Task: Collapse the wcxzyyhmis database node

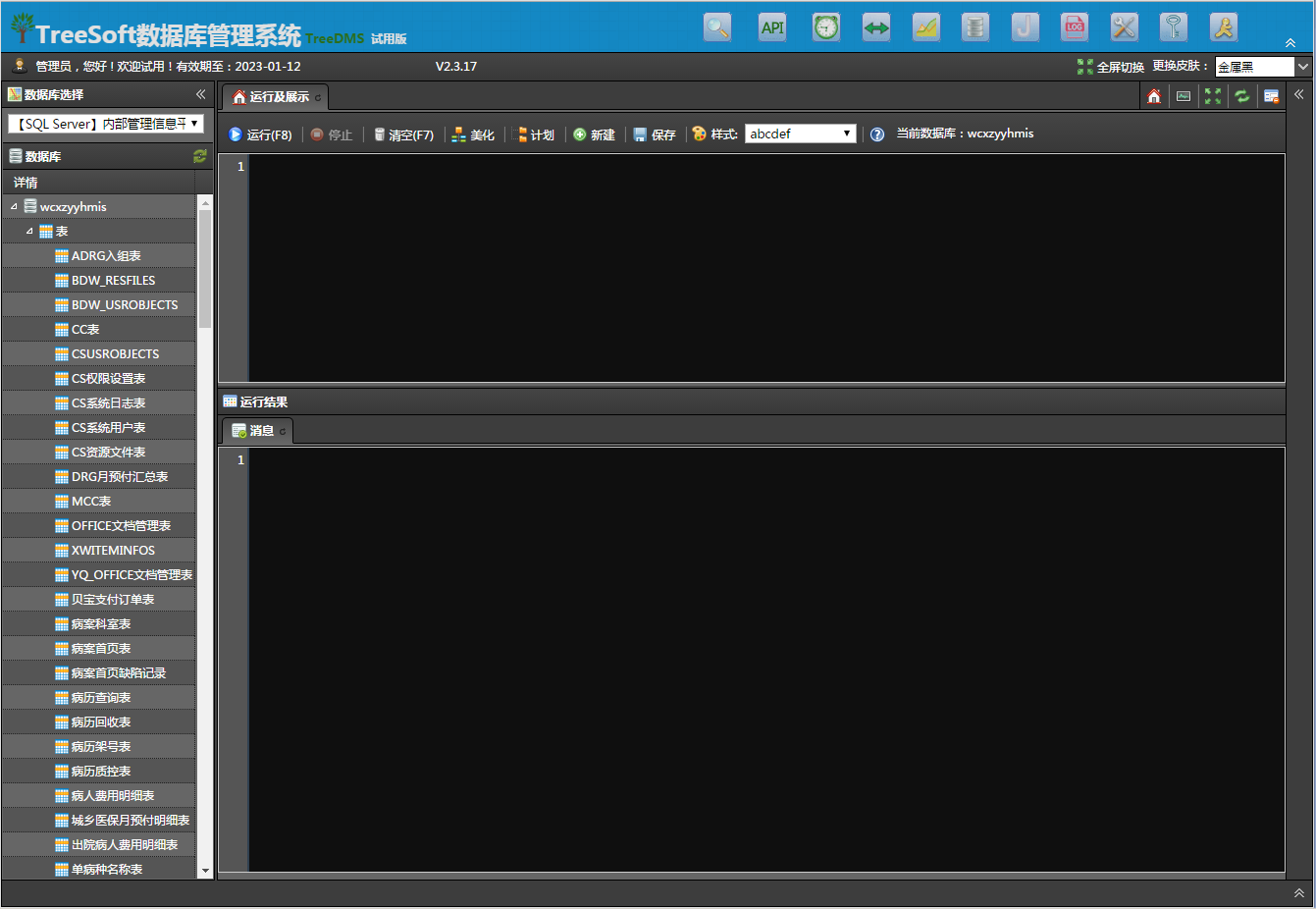Action: click(14, 207)
